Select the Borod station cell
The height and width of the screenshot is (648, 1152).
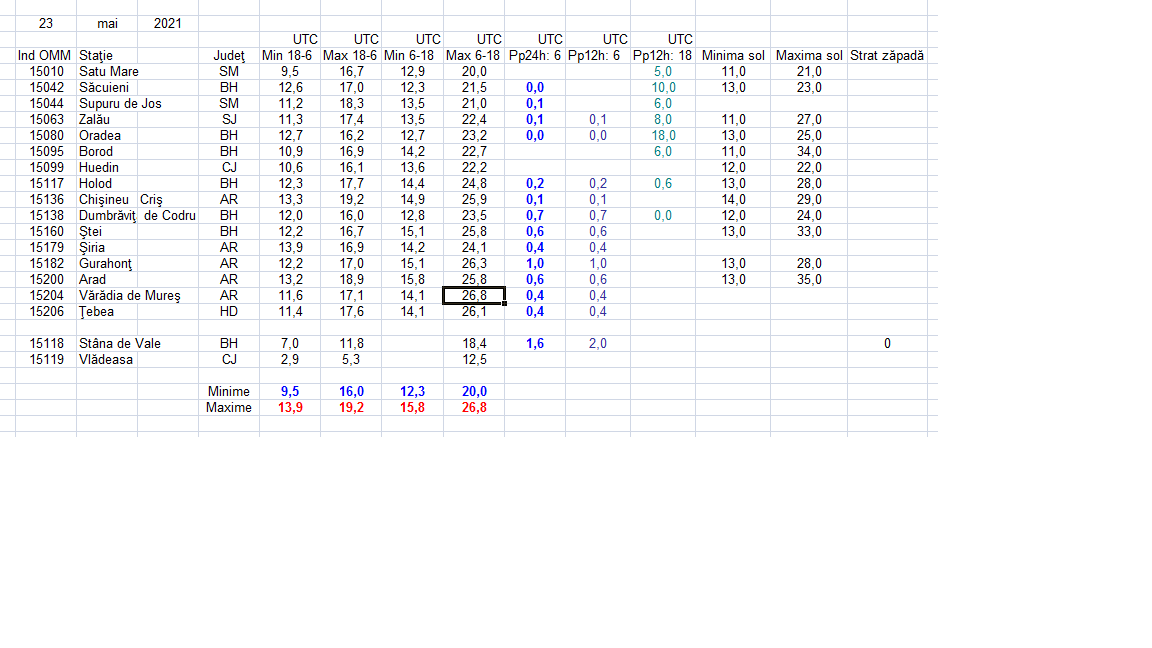coord(96,151)
